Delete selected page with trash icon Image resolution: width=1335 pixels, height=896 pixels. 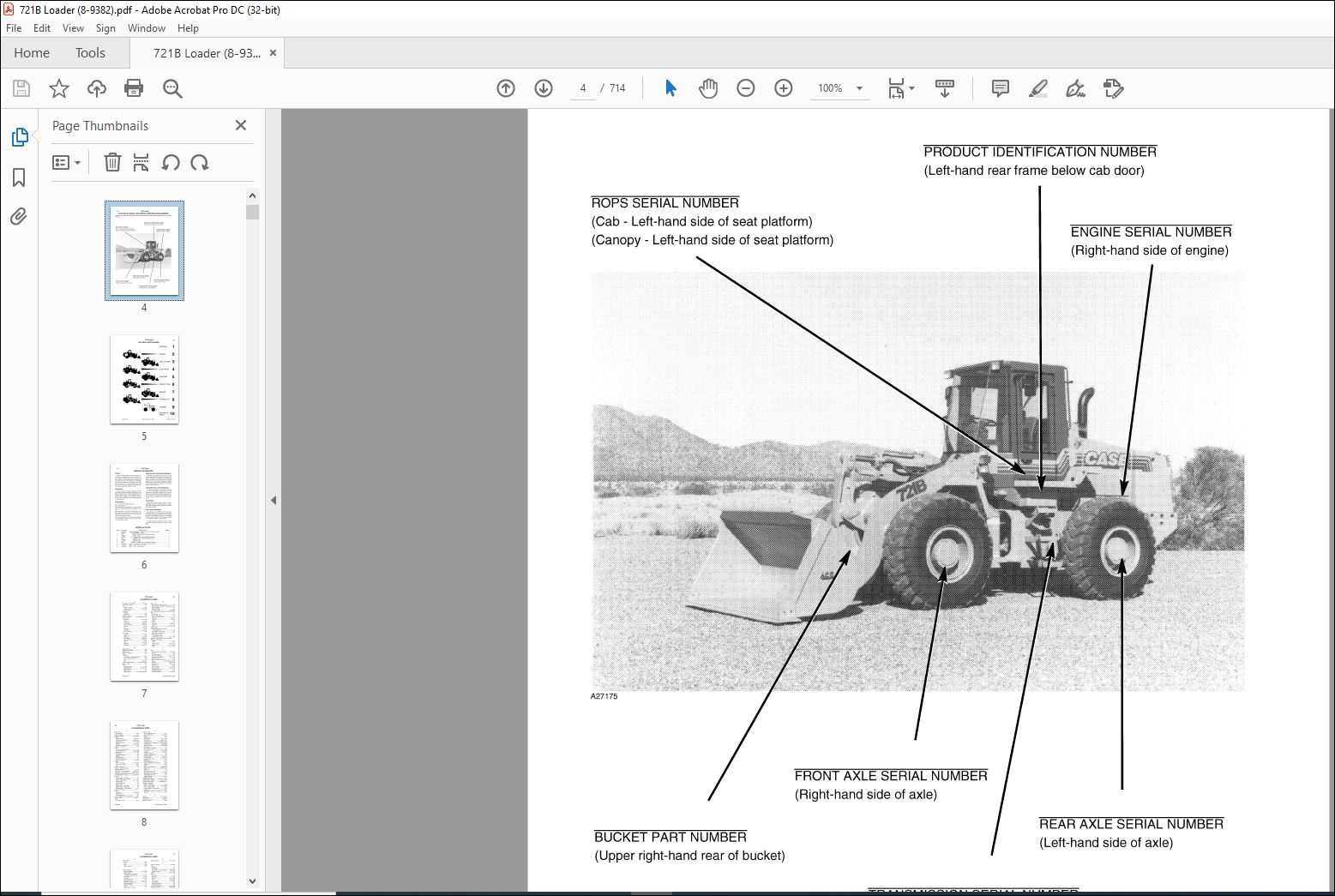click(112, 162)
